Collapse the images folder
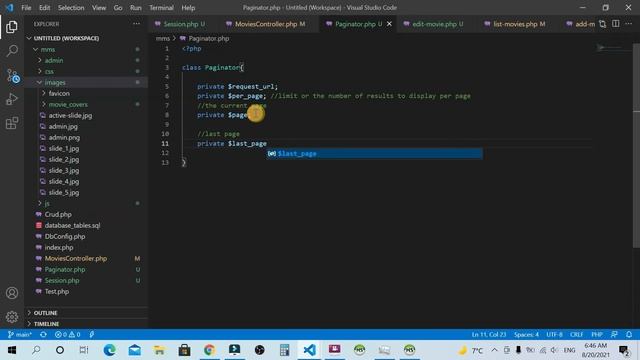Screen dimensions: 640x360 55,82
